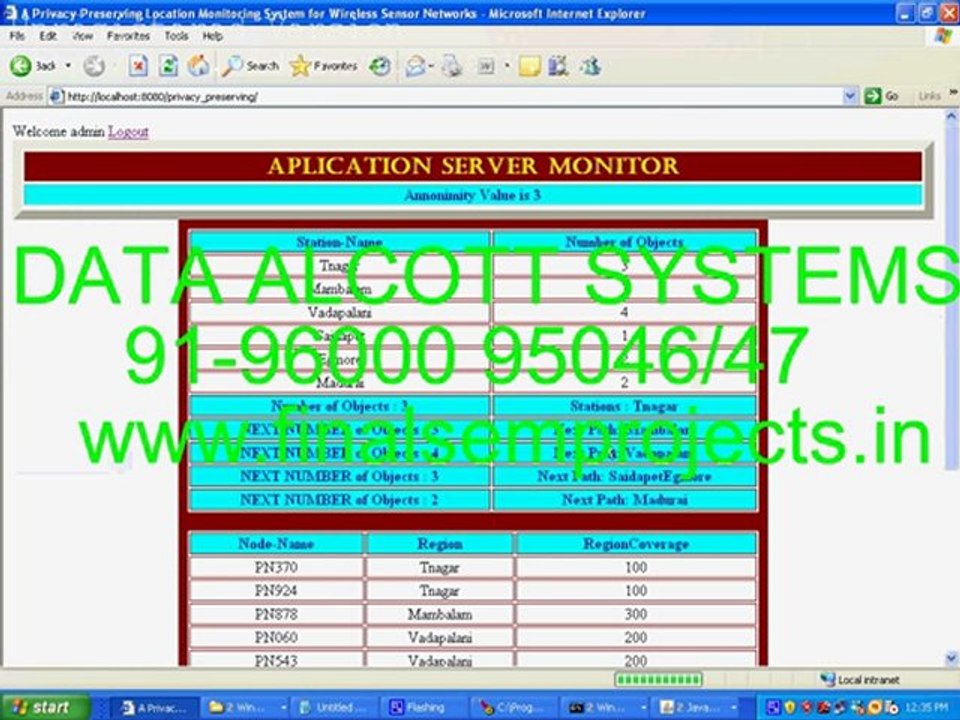Viewport: 960px width, 720px height.
Task: Click the Next Path: Madurai cell
Action: (x=625, y=500)
